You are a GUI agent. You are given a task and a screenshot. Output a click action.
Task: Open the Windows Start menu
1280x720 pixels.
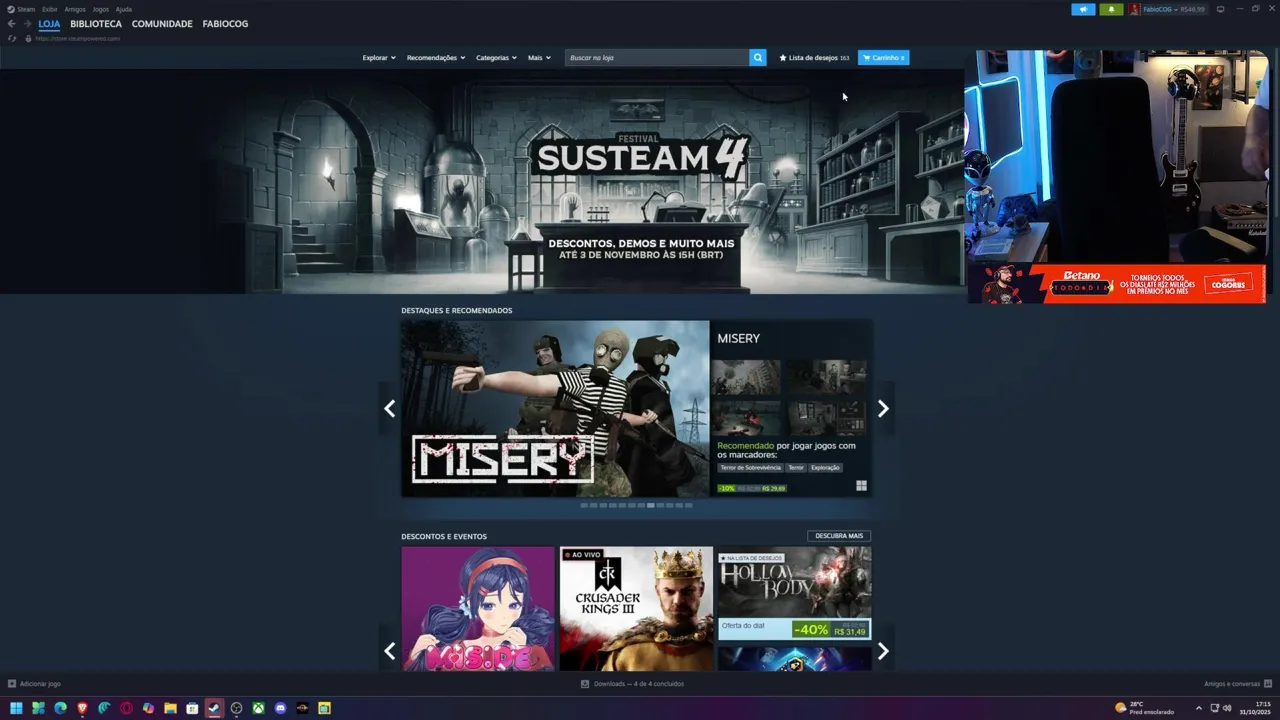pyautogui.click(x=16, y=708)
